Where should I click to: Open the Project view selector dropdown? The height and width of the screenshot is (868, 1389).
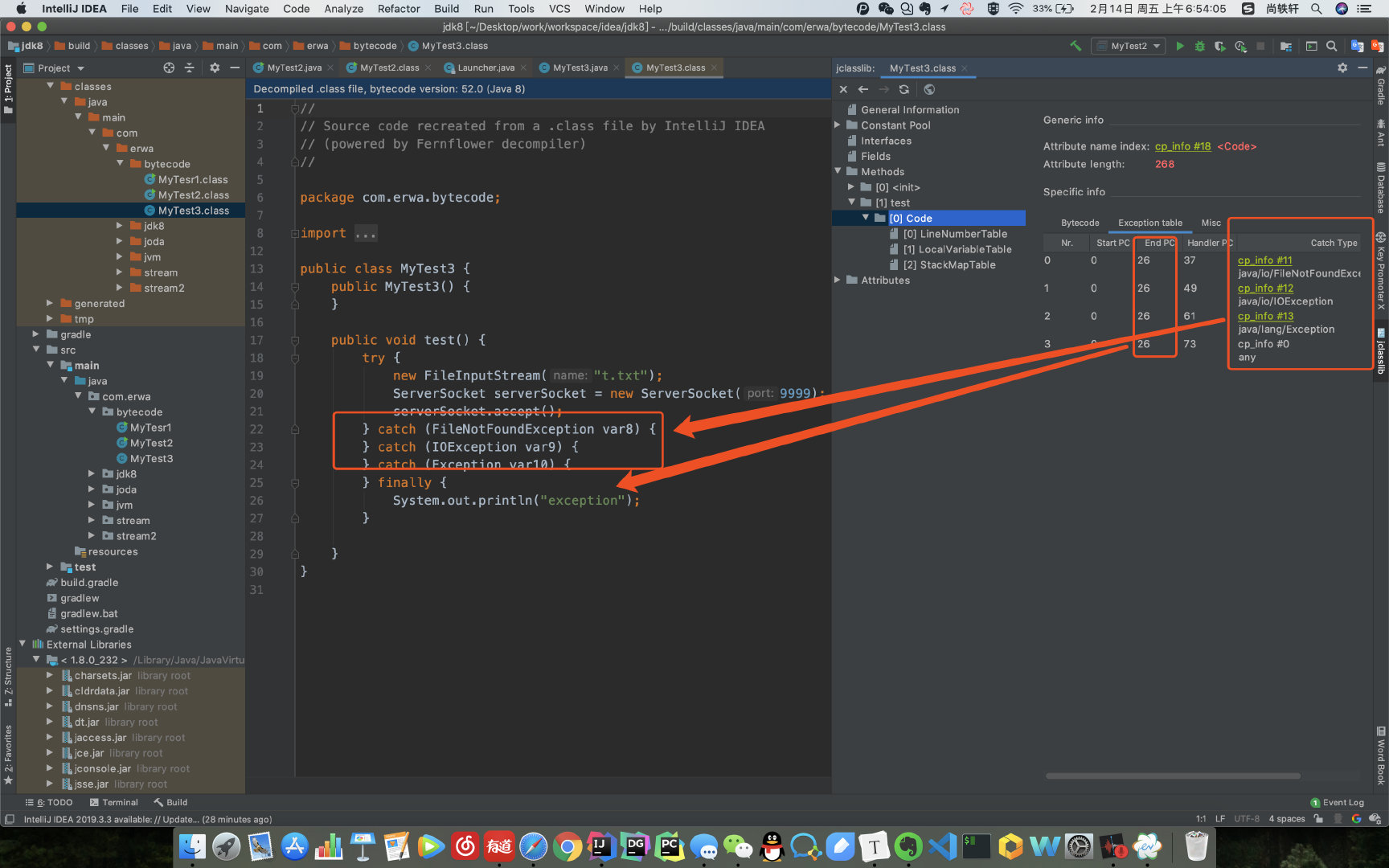[x=54, y=68]
